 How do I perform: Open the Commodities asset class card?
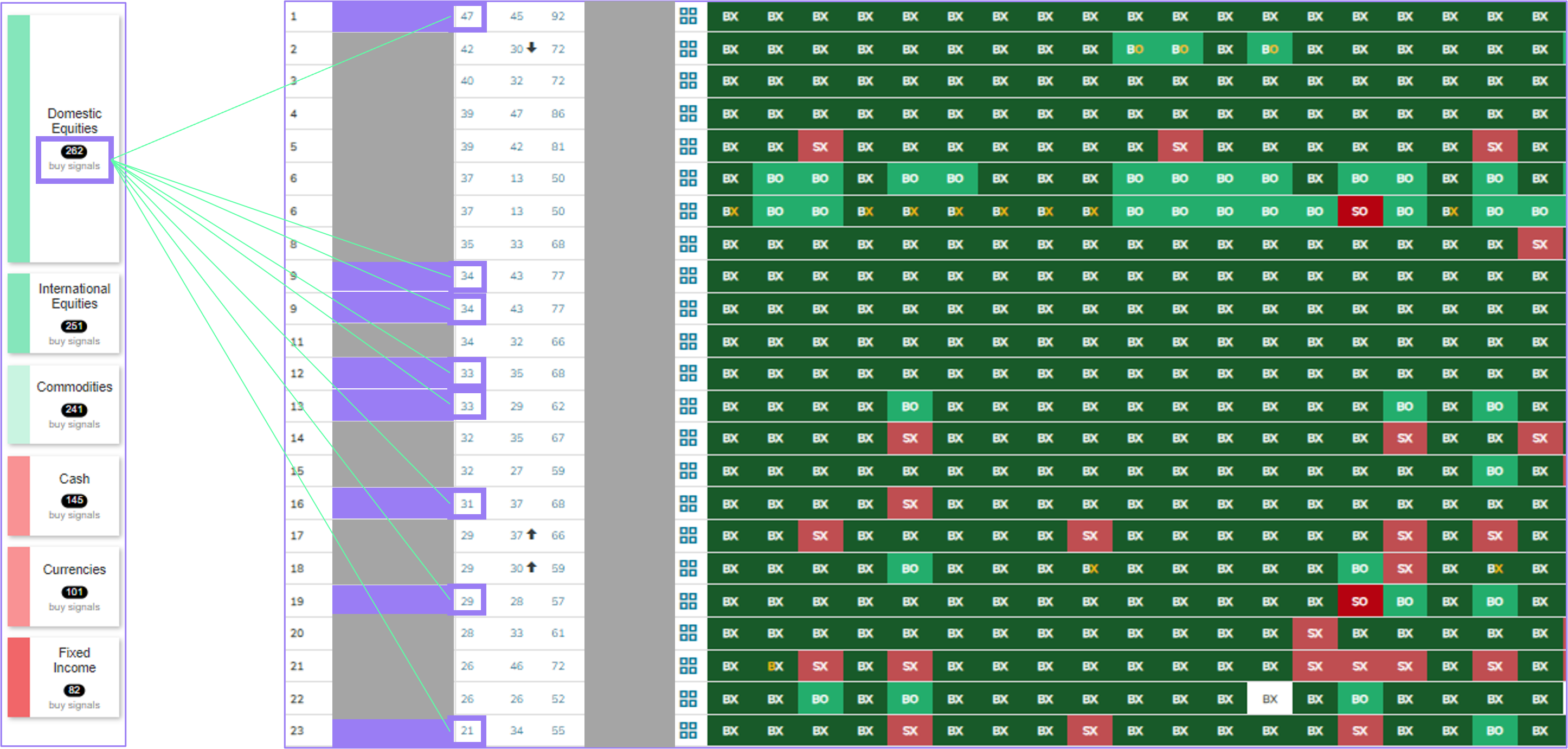64,405
